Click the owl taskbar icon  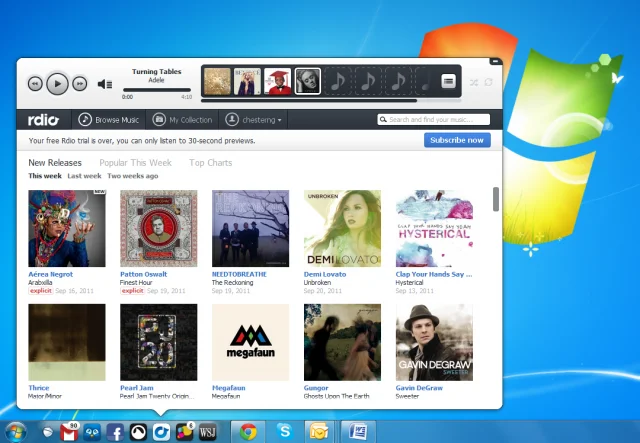pos(92,432)
